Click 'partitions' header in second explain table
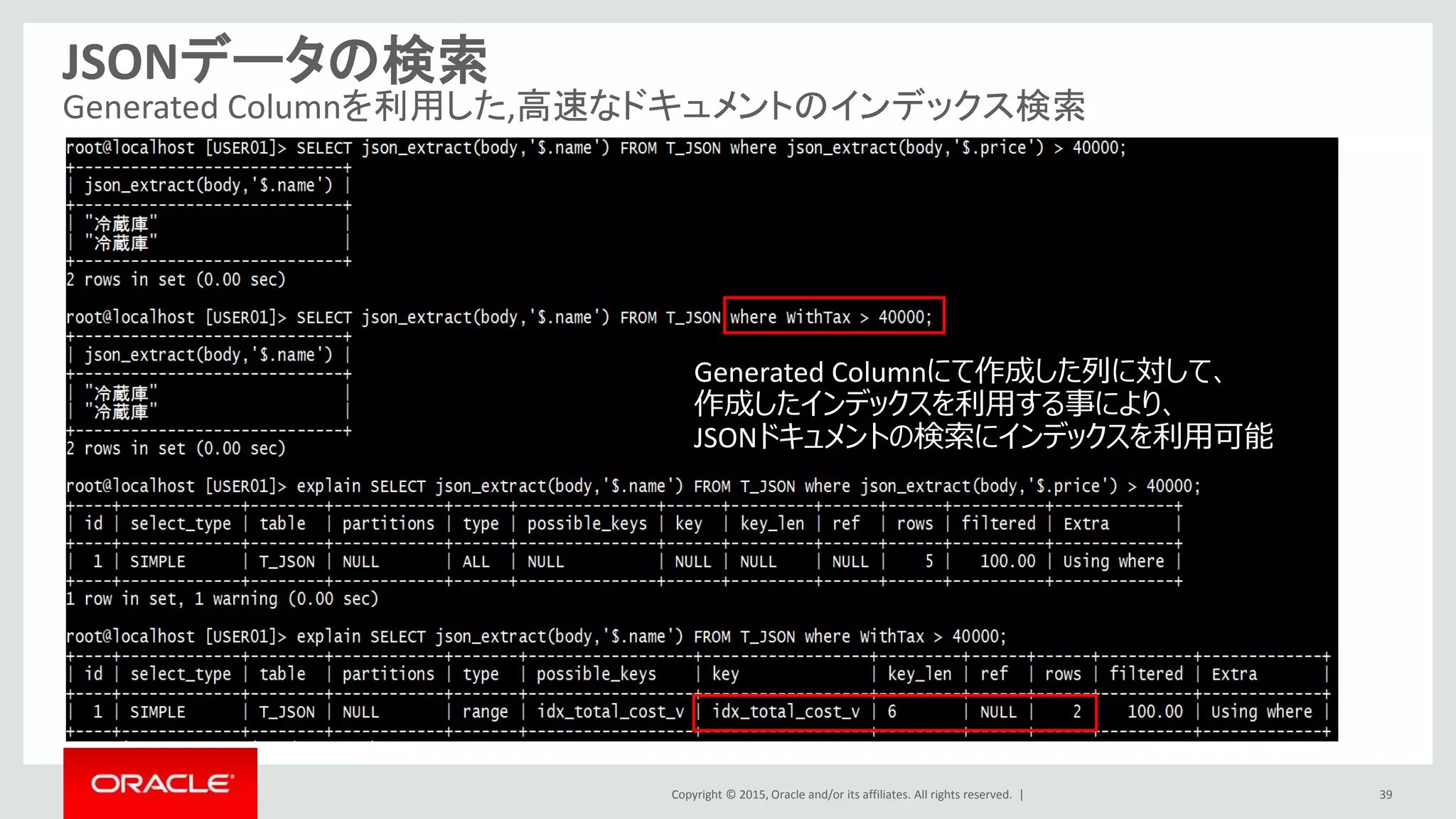This screenshot has height=819, width=1456. coord(388,674)
